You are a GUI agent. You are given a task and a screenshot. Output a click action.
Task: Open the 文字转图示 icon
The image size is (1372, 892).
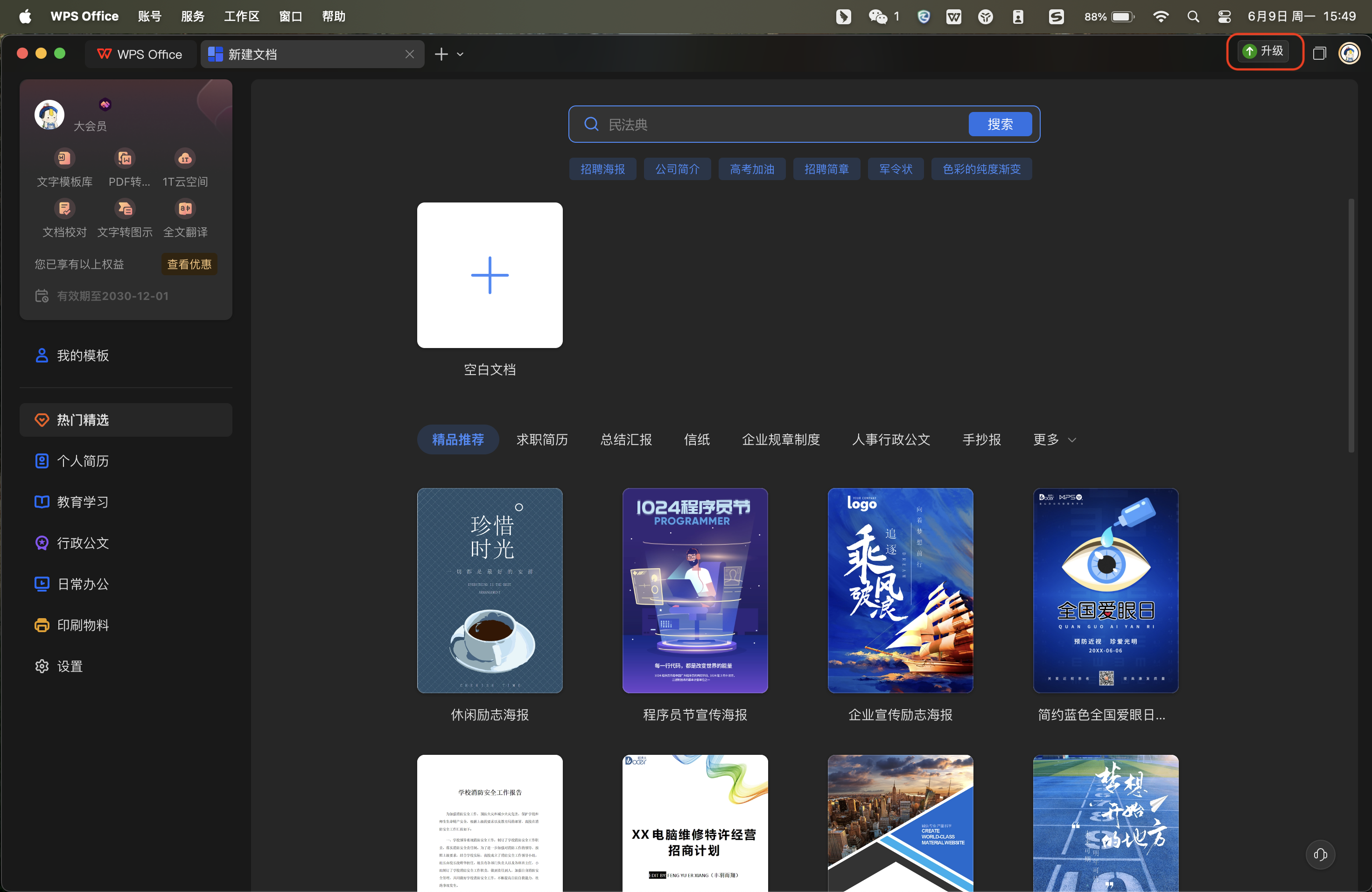125,209
